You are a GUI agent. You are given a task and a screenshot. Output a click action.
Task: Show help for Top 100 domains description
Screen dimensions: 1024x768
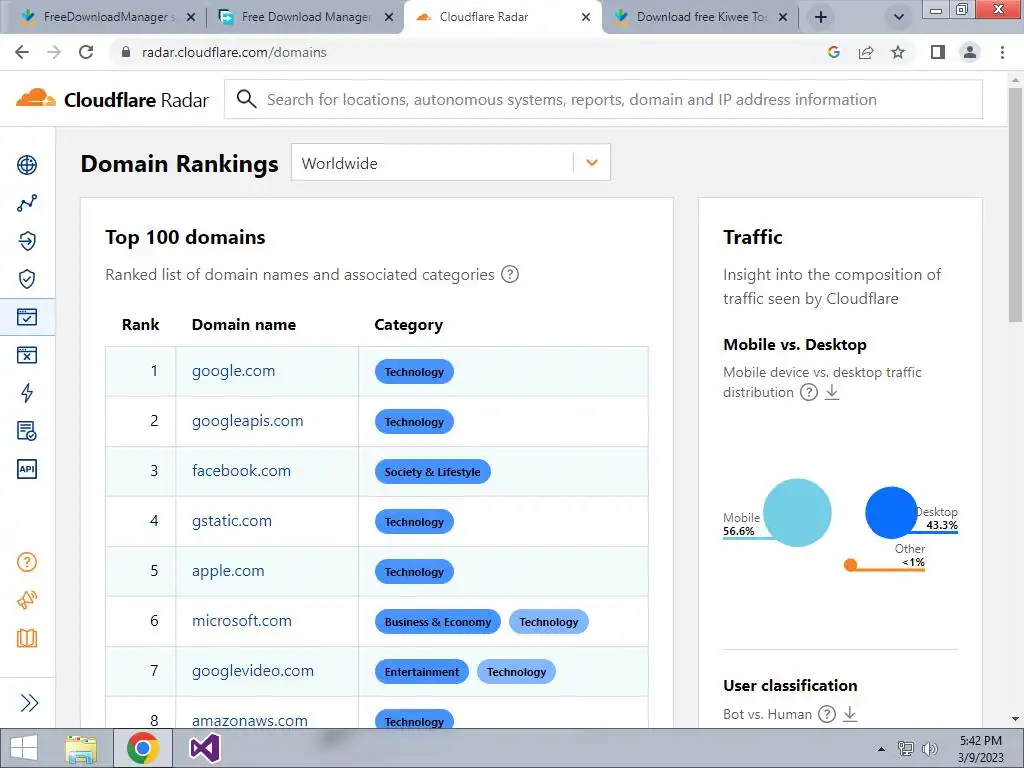pos(510,274)
